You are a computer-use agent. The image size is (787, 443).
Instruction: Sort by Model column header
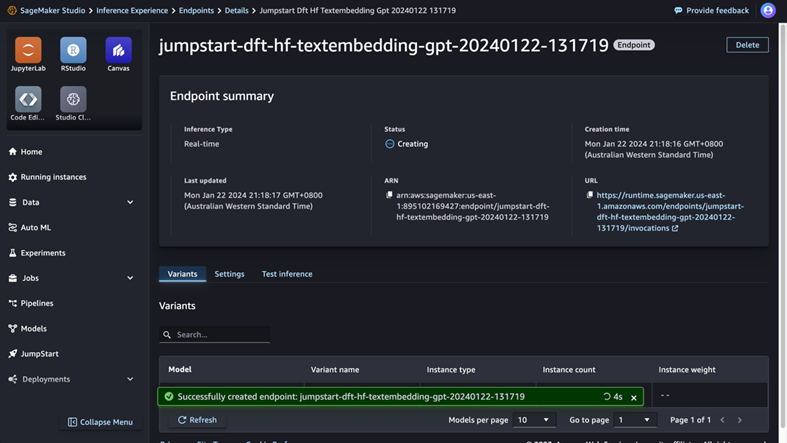pos(180,369)
